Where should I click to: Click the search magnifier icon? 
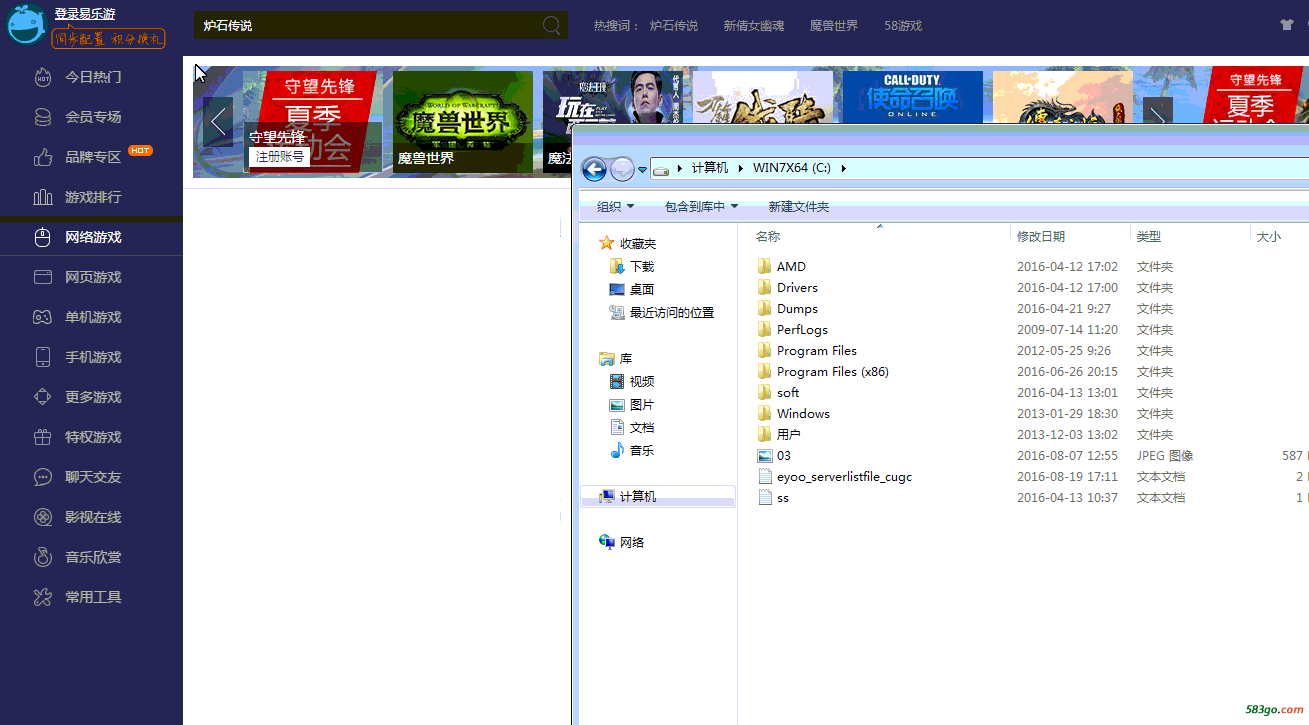pos(552,25)
